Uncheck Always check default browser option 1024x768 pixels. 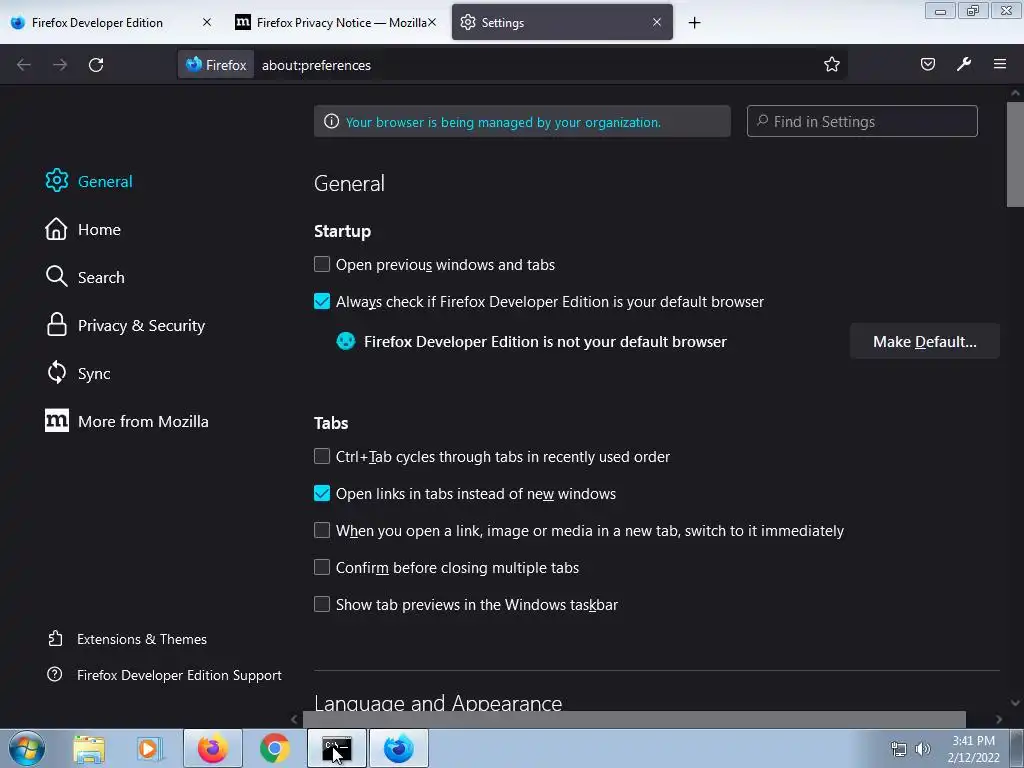(322, 301)
